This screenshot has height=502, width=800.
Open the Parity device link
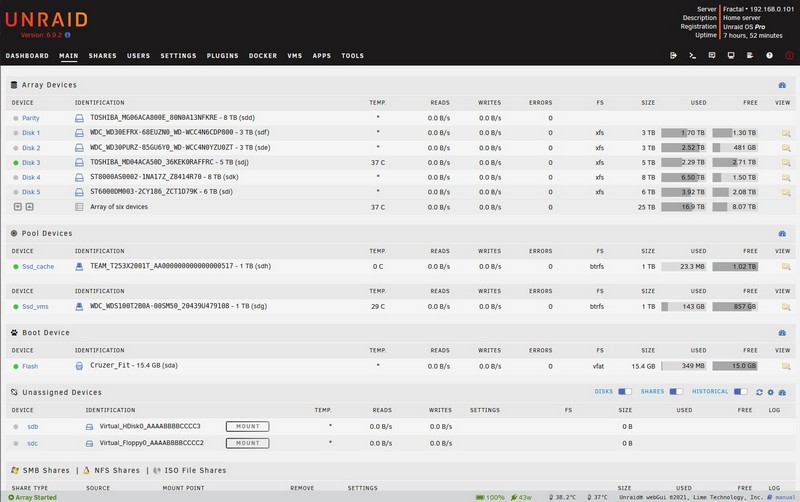31,118
